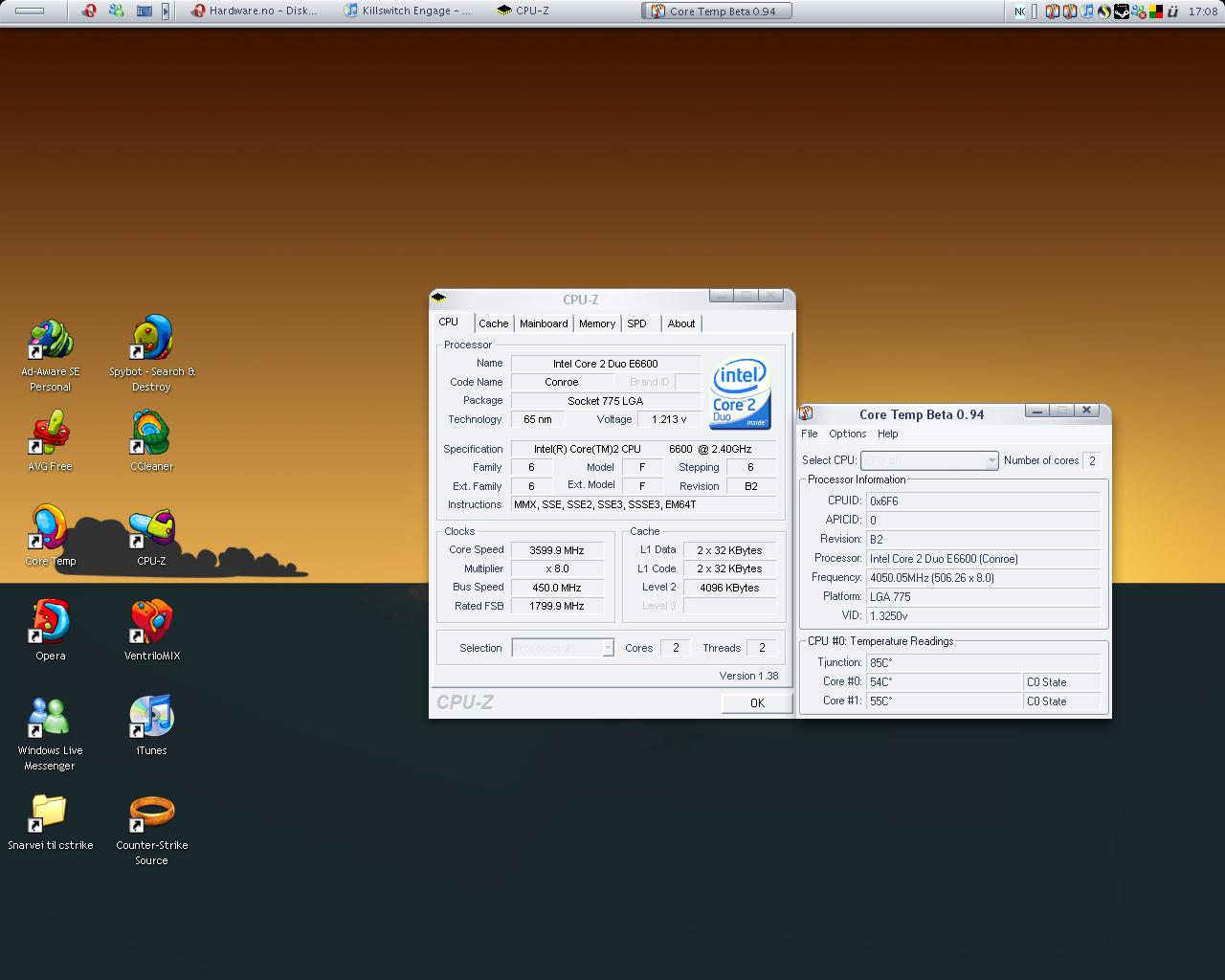The height and width of the screenshot is (980, 1225).
Task: Open the Memory tab in CPU-Z
Action: [597, 323]
